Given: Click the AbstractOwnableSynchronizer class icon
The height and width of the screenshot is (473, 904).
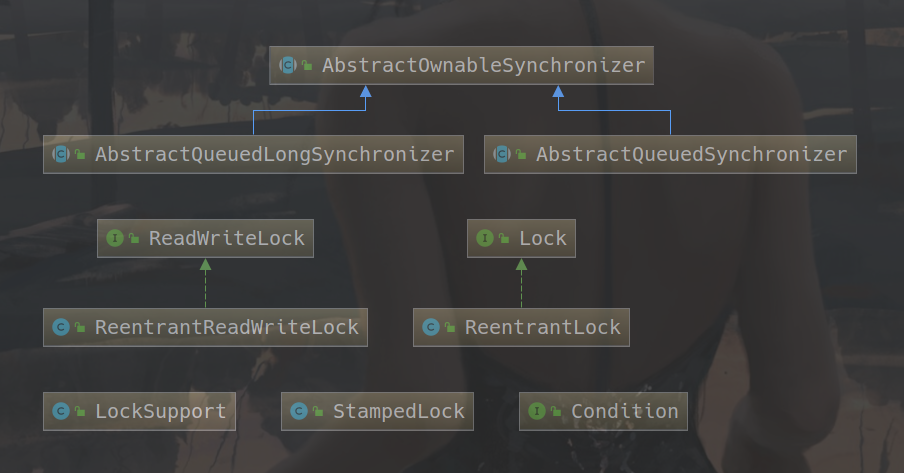Looking at the screenshot, I should coord(288,66).
